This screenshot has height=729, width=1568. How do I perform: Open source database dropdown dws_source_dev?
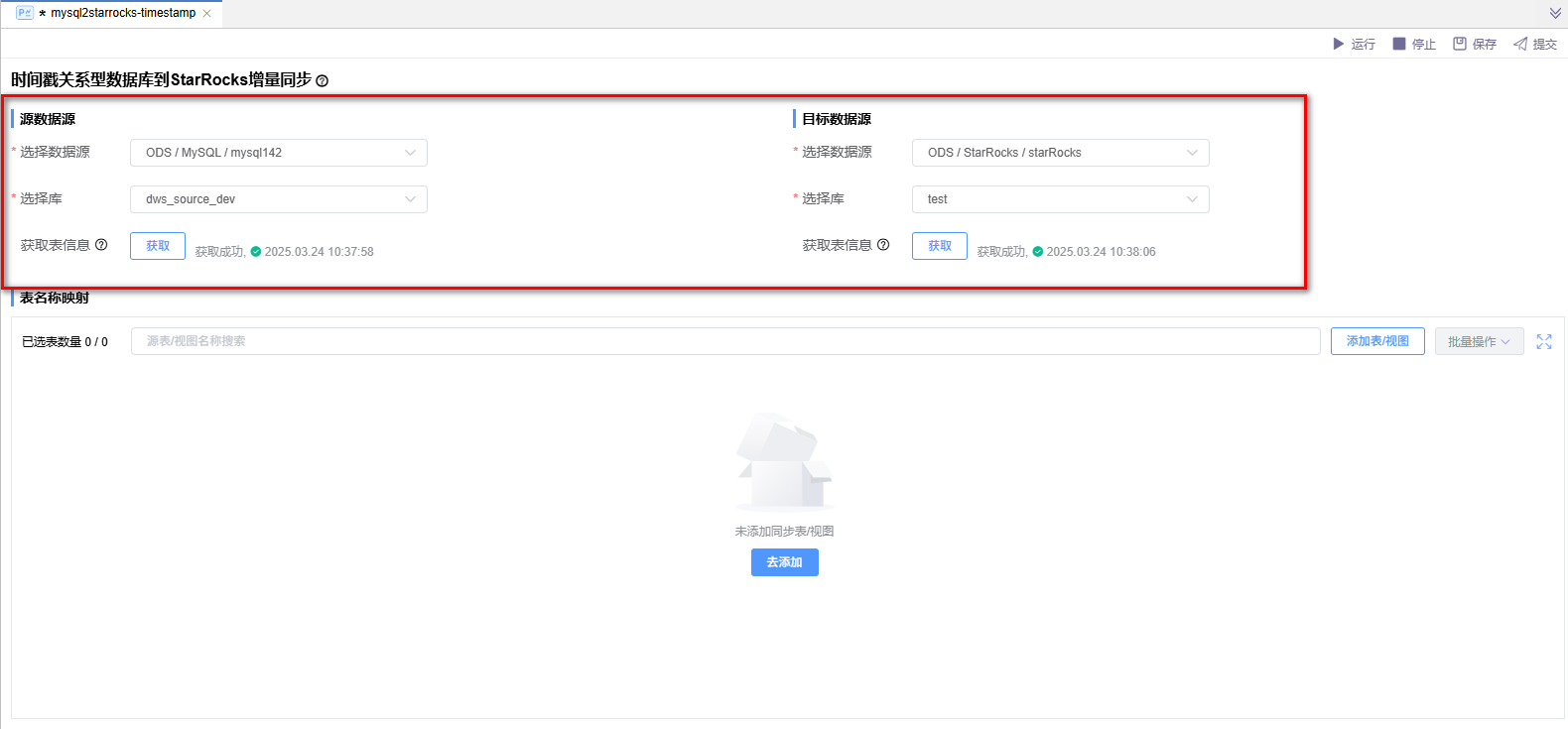[279, 199]
